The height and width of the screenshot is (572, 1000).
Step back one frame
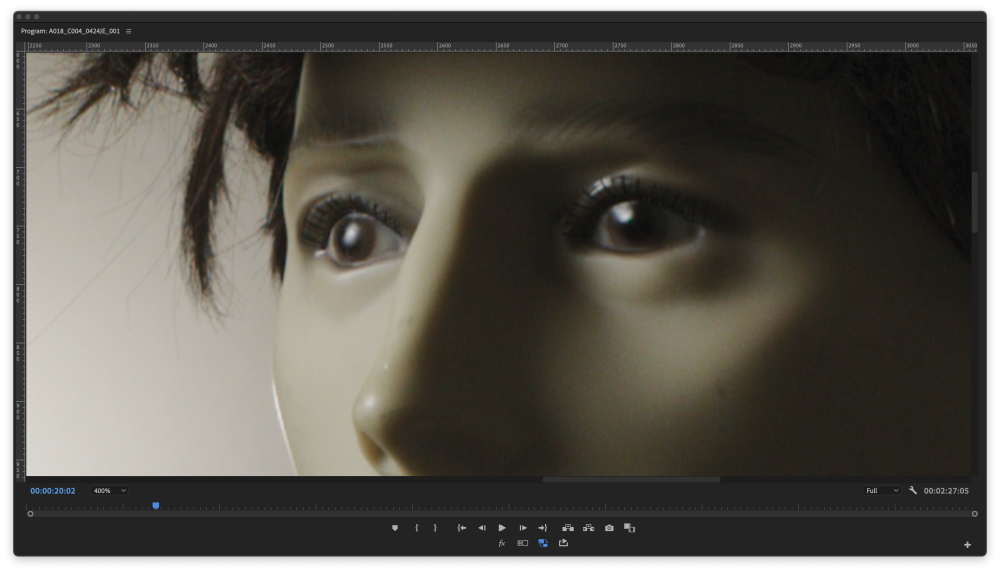tap(481, 528)
